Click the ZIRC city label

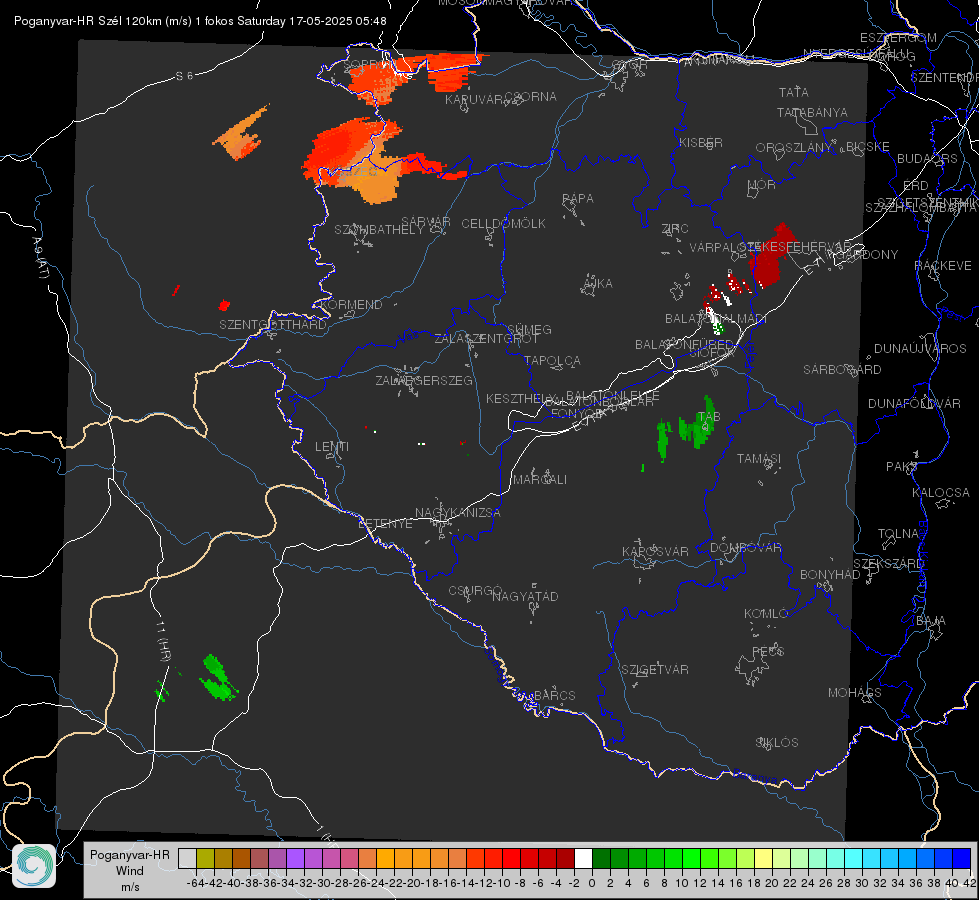(x=675, y=229)
